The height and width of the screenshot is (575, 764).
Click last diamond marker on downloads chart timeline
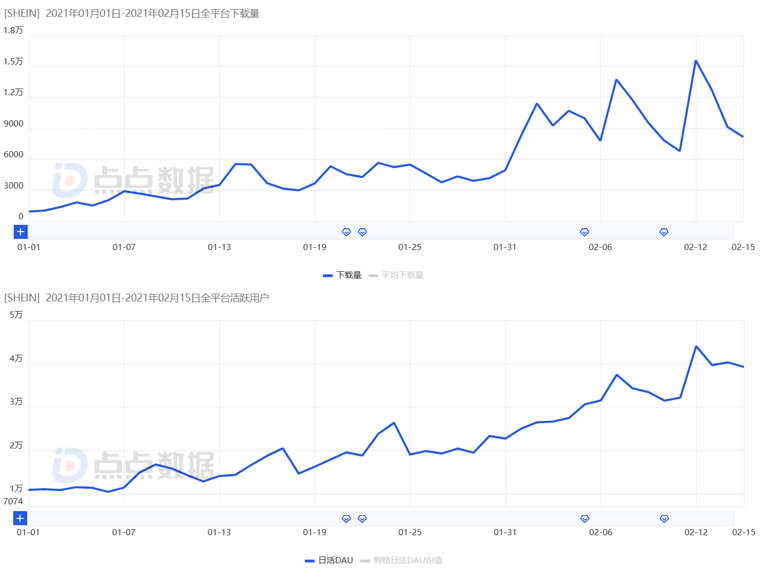(664, 232)
